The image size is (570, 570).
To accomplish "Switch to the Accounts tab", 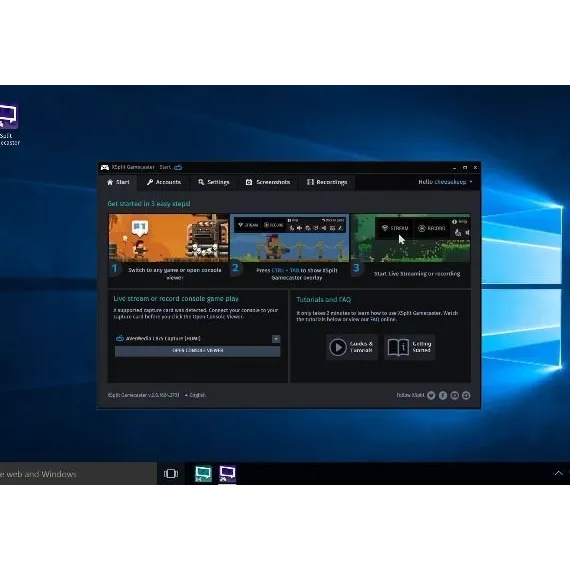I will [x=164, y=182].
